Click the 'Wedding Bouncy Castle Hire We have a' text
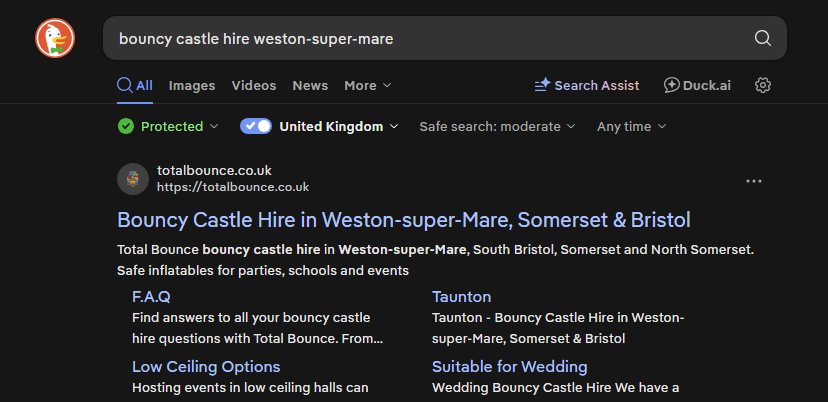This screenshot has width=828, height=402. (556, 388)
